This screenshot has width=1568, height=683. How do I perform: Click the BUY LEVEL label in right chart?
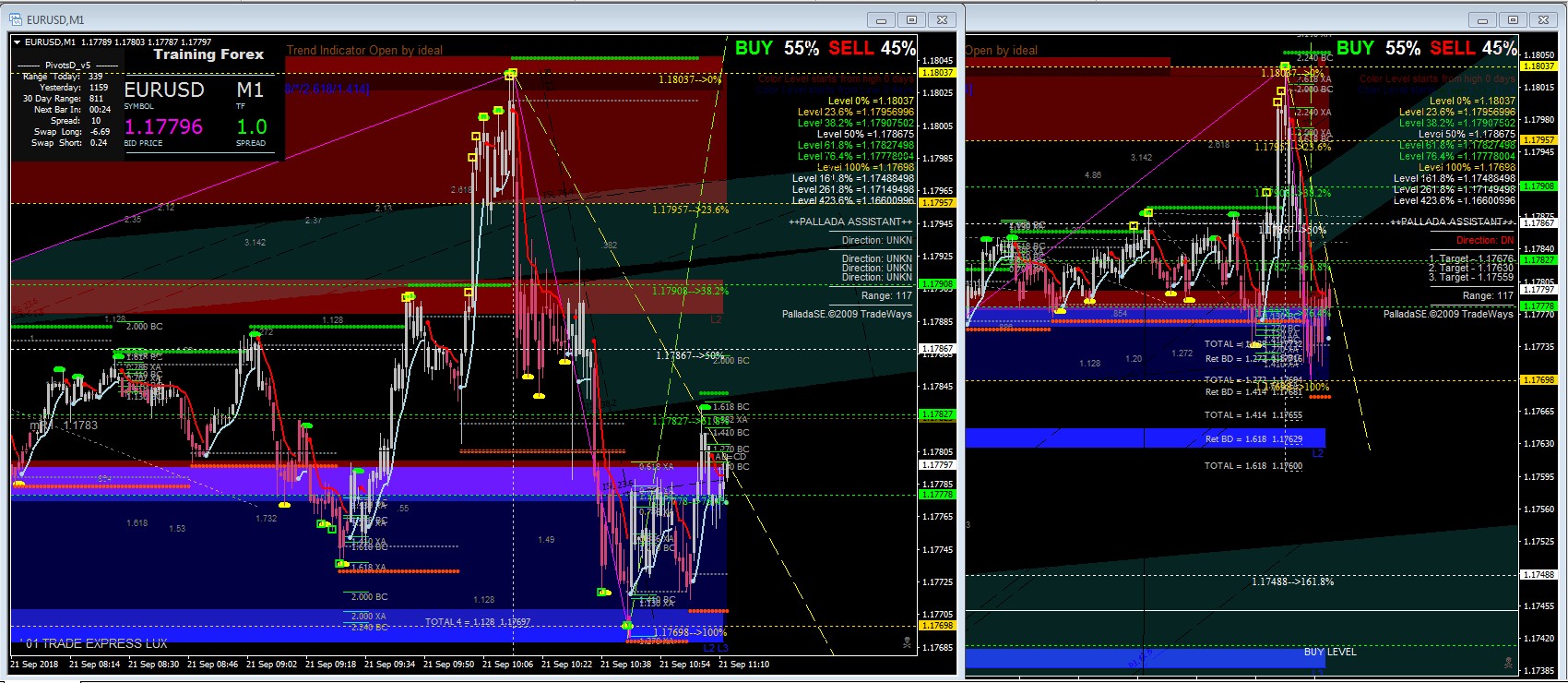pos(1330,652)
